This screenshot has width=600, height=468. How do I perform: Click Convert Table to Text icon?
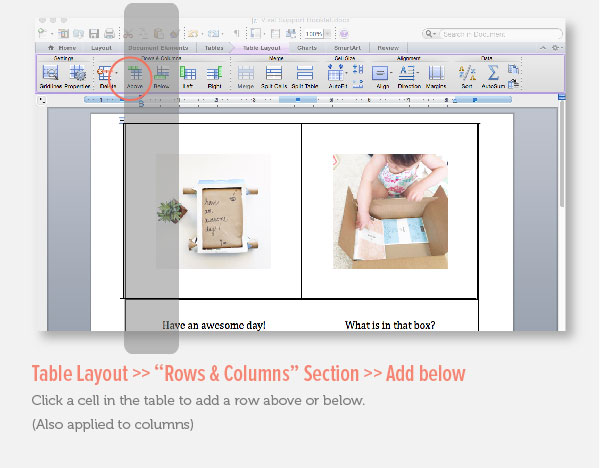pyautogui.click(x=514, y=83)
